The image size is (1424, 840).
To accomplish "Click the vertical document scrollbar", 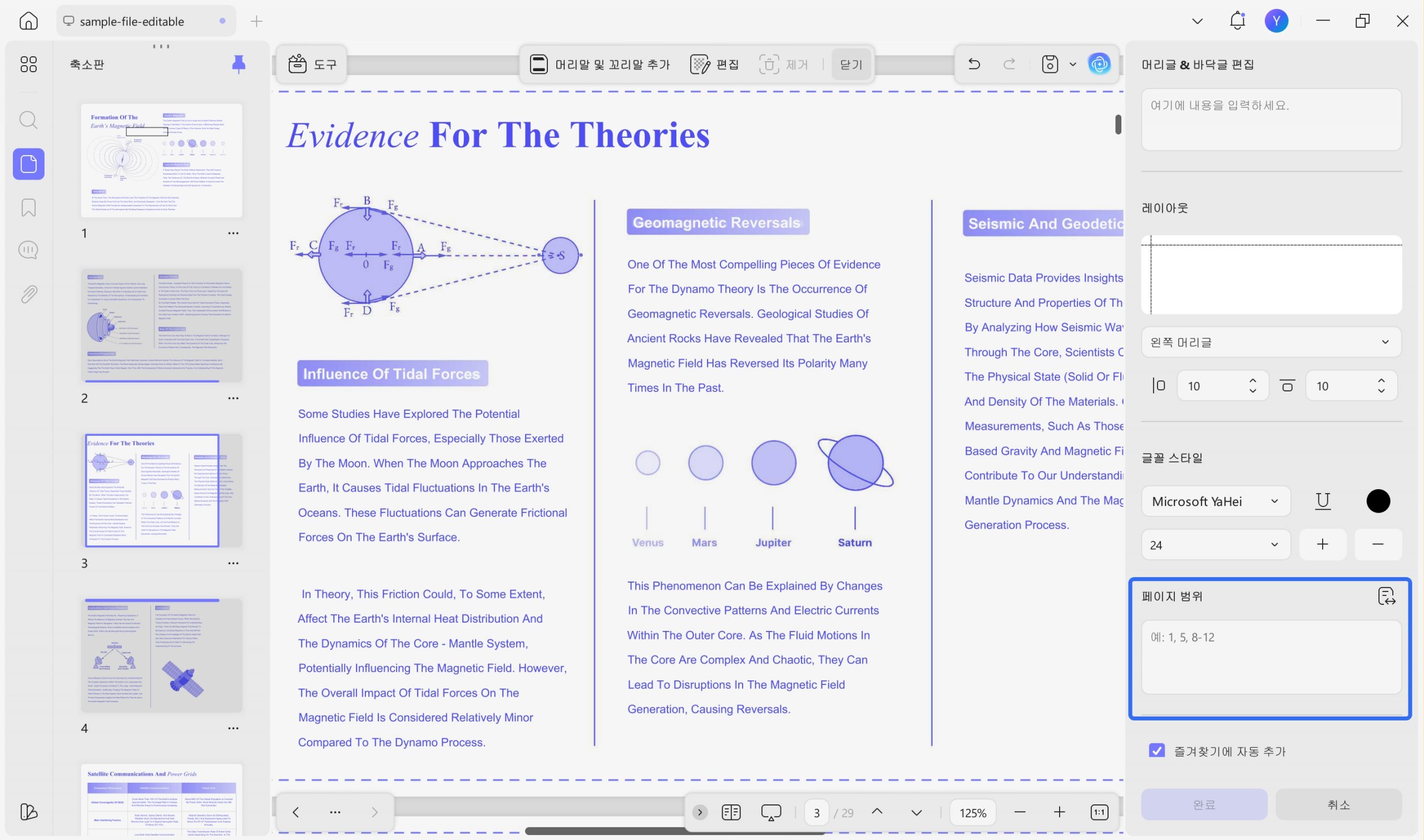I will point(1118,125).
